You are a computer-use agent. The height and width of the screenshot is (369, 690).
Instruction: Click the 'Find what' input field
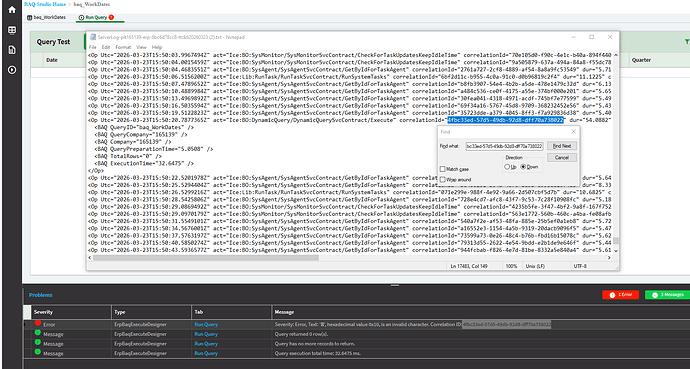click(x=505, y=146)
